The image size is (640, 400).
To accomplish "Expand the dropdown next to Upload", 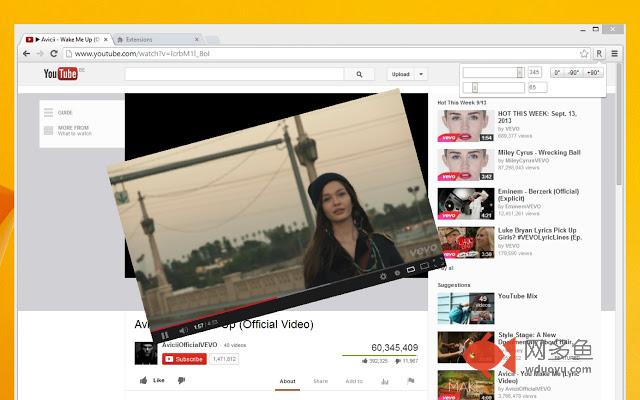I will [421, 74].
